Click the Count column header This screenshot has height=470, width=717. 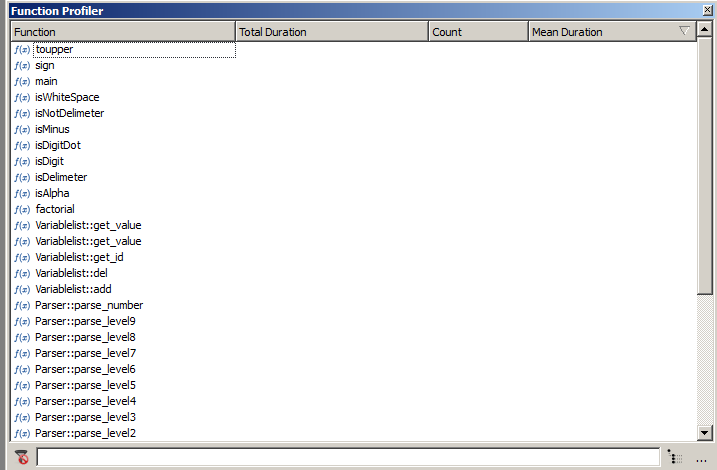click(478, 32)
